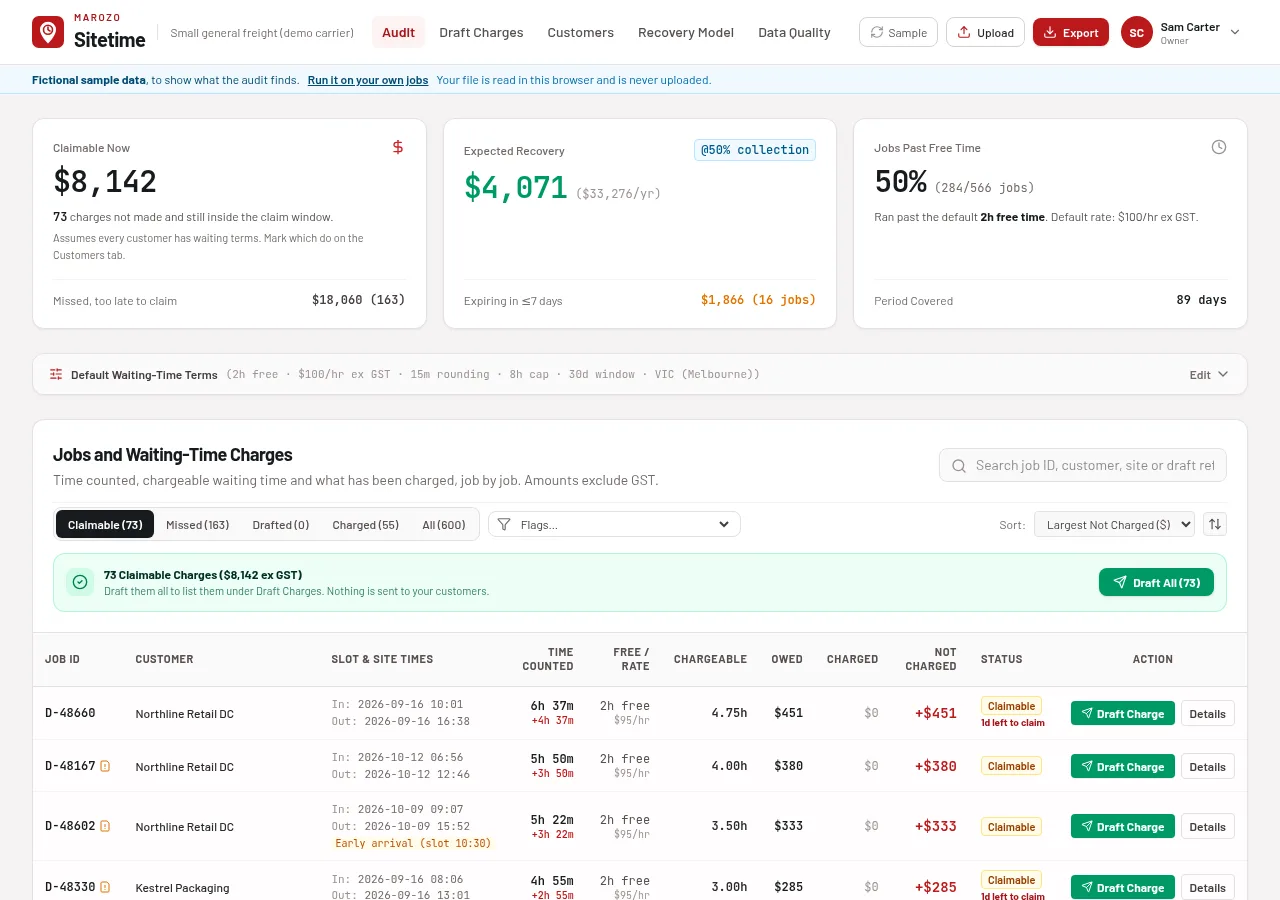
Task: Click the dollar sign icon in Claimable Now card
Action: point(398,147)
